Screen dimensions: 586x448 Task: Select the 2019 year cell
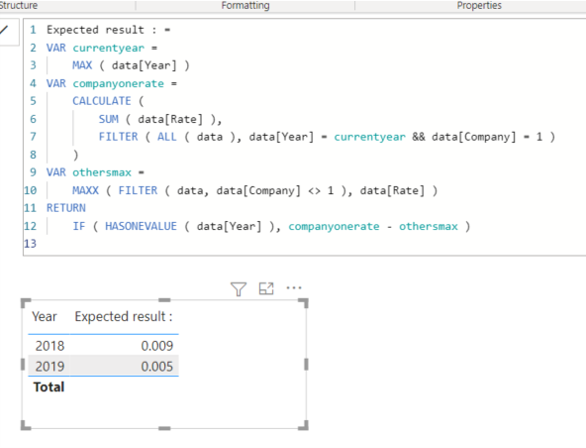coord(50,366)
